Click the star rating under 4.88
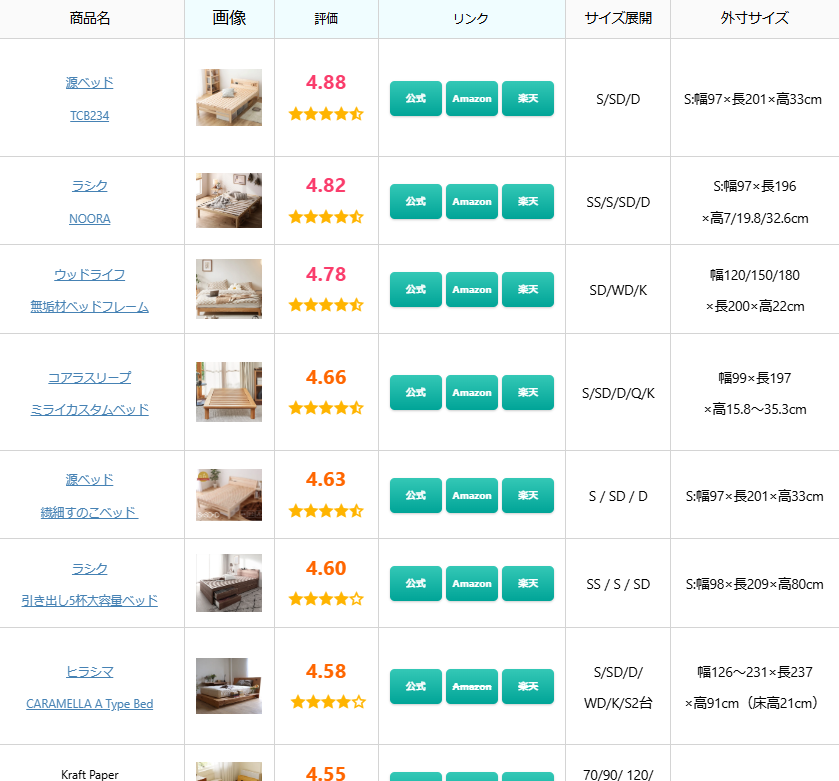Image resolution: width=839 pixels, height=781 pixels. pos(326,114)
